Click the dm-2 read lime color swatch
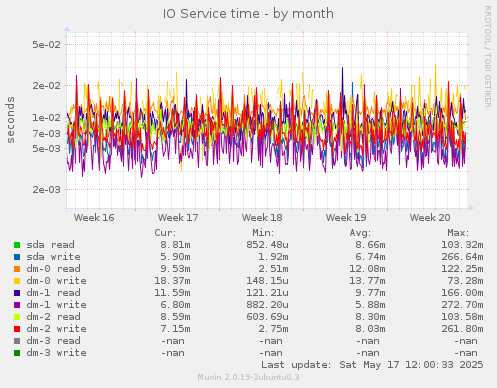Image resolution: width=497 pixels, height=388 pixels. pyautogui.click(x=17, y=317)
